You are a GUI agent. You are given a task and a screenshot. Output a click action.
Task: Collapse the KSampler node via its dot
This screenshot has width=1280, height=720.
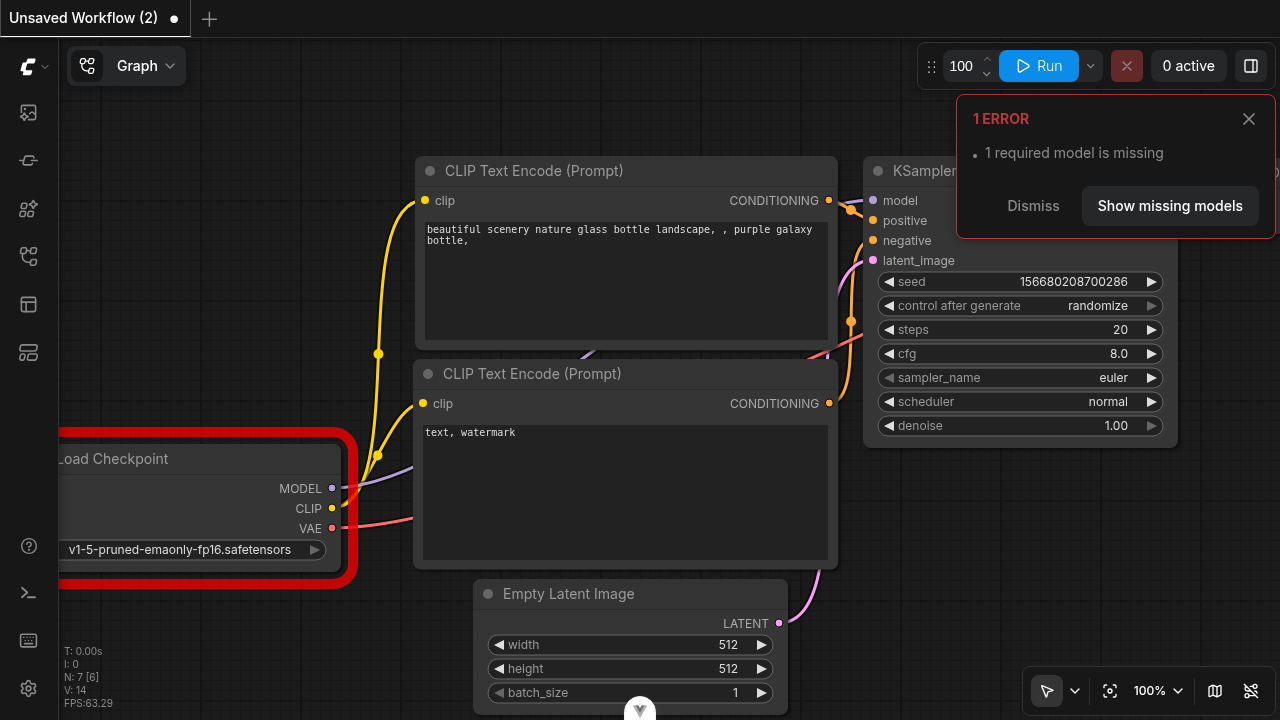(x=878, y=171)
